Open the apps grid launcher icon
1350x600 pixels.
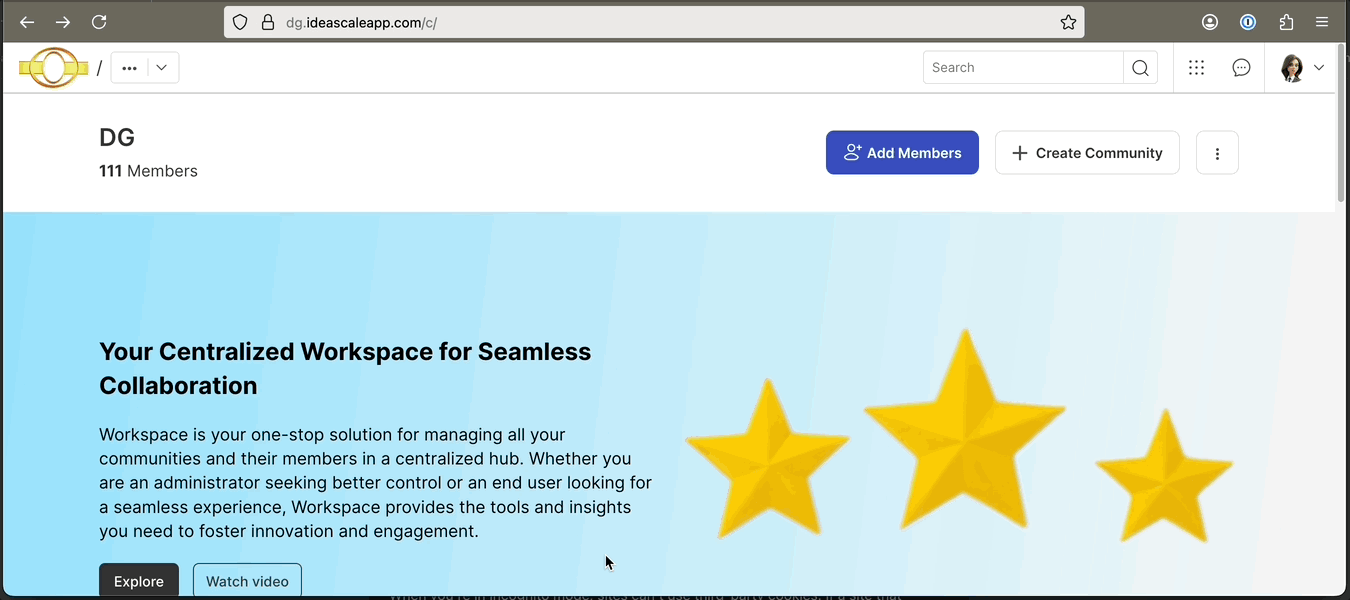[x=1196, y=68]
